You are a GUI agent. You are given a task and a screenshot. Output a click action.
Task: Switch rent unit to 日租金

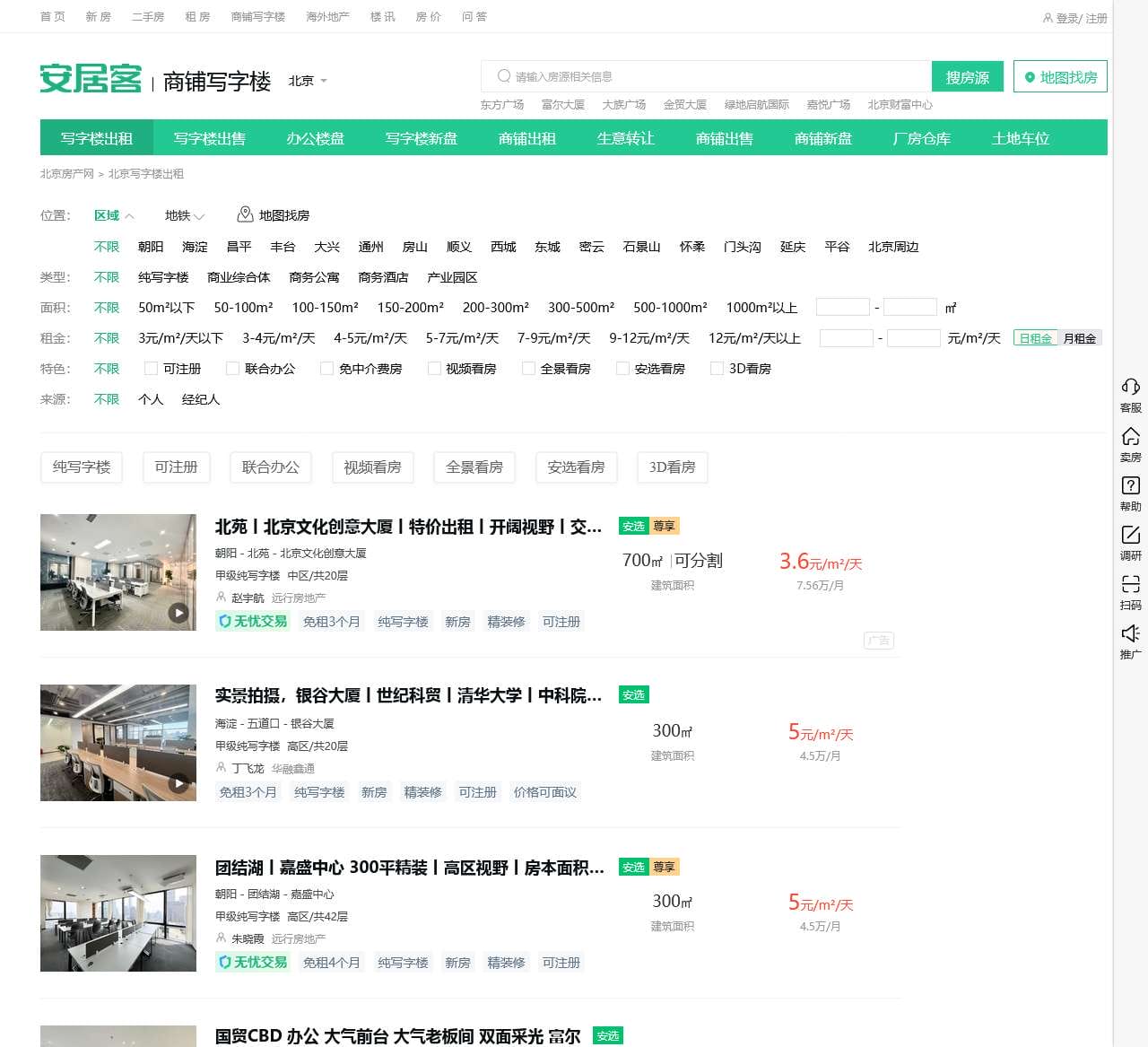coord(1035,338)
